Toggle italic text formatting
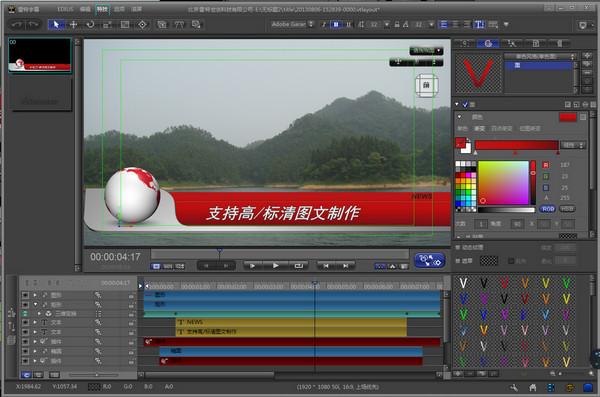The width and height of the screenshot is (600, 397). point(324,25)
